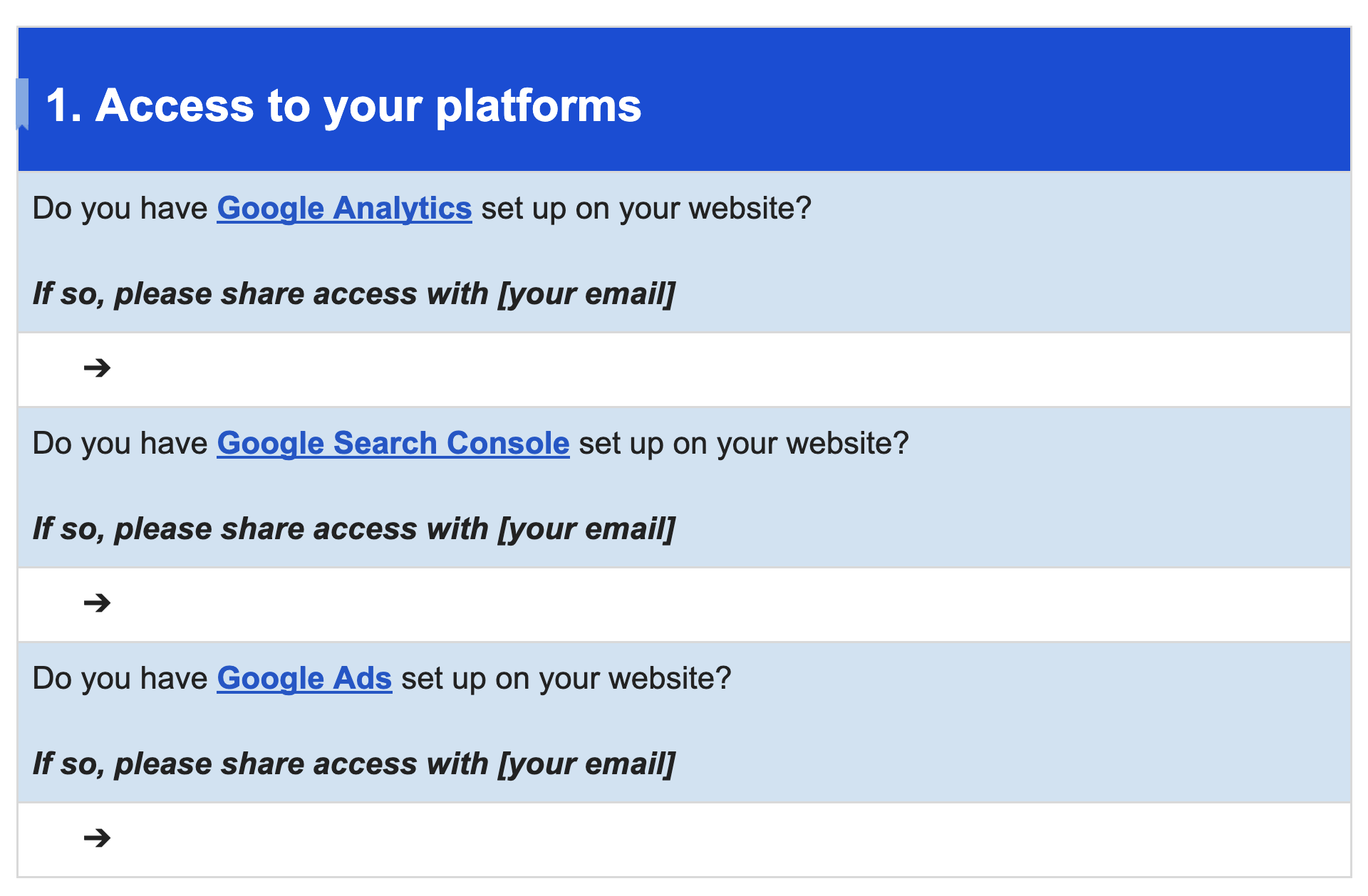1368x896 pixels.
Task: Click '[your email]' placeholder in Google Ads section
Action: (x=586, y=764)
